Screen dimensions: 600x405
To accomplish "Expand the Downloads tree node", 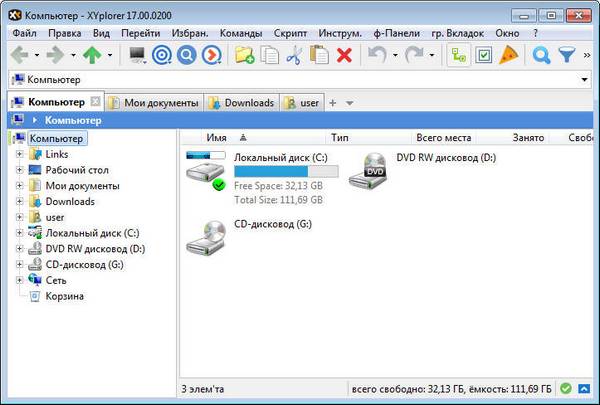I will 19,201.
